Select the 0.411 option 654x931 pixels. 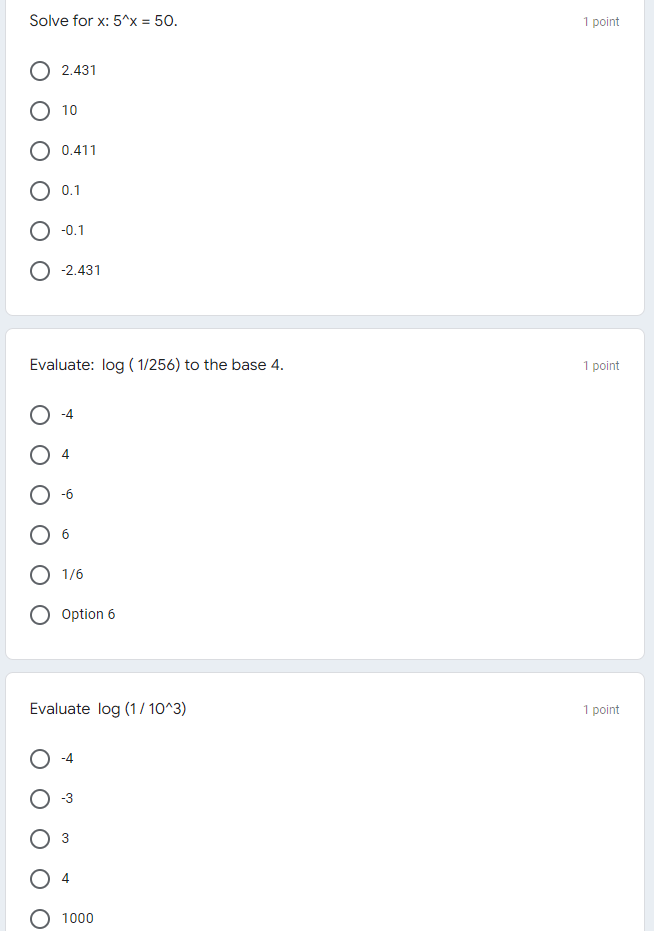point(40,150)
